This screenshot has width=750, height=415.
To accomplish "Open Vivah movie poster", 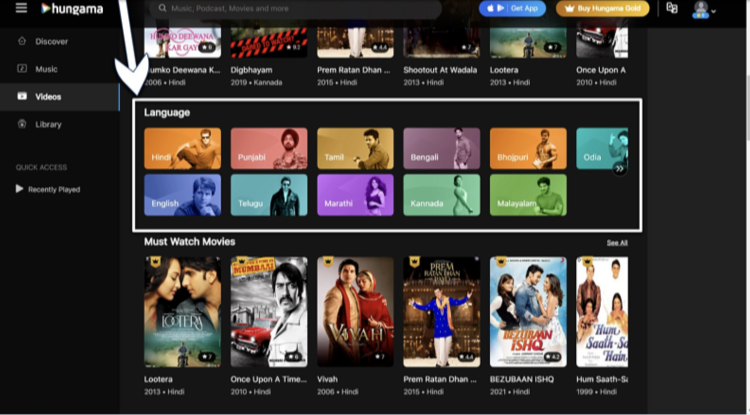I will tap(355, 312).
